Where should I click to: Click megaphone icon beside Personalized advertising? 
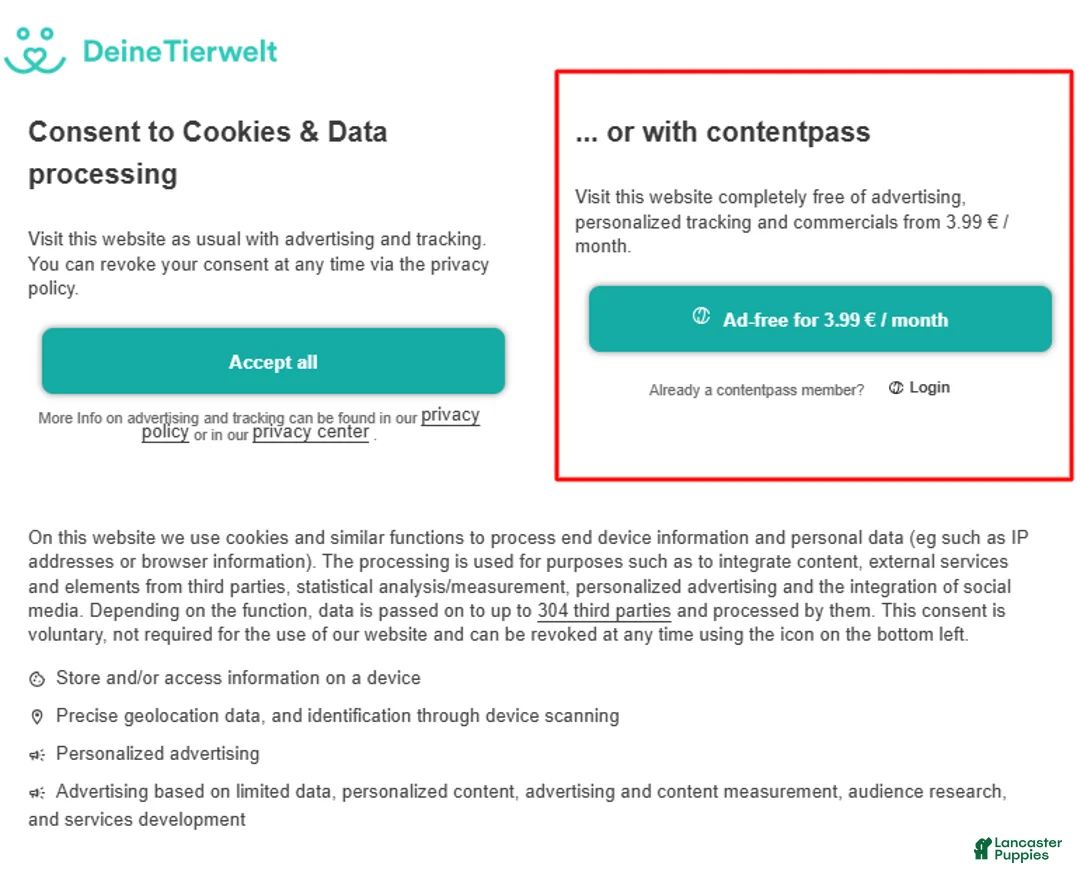click(x=37, y=755)
